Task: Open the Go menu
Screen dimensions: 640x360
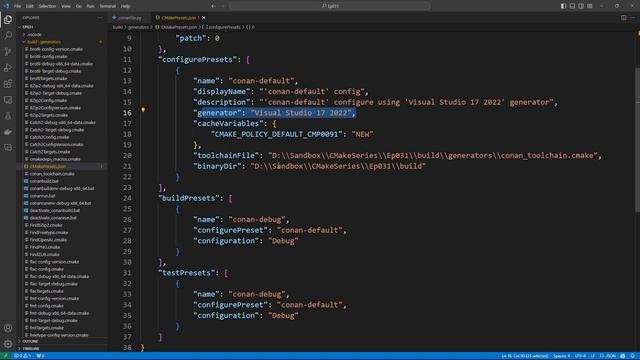Action: [x=78, y=6]
